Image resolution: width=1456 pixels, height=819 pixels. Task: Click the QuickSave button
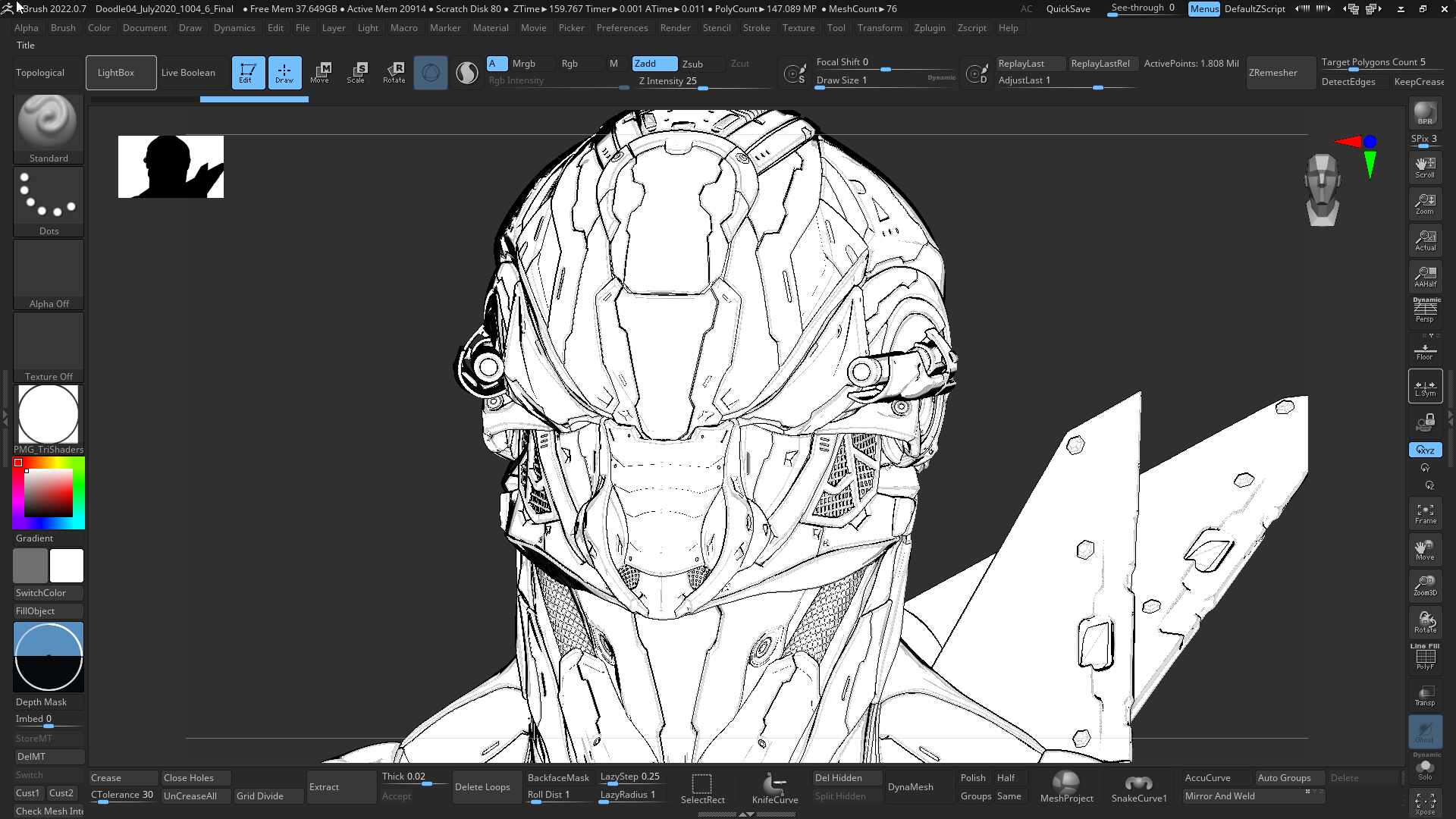coord(1068,9)
